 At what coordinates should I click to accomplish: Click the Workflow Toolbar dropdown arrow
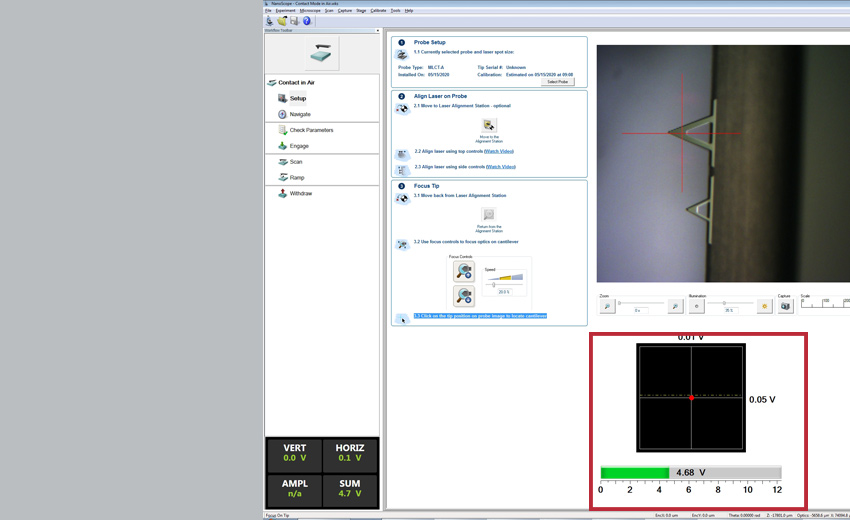click(x=377, y=31)
